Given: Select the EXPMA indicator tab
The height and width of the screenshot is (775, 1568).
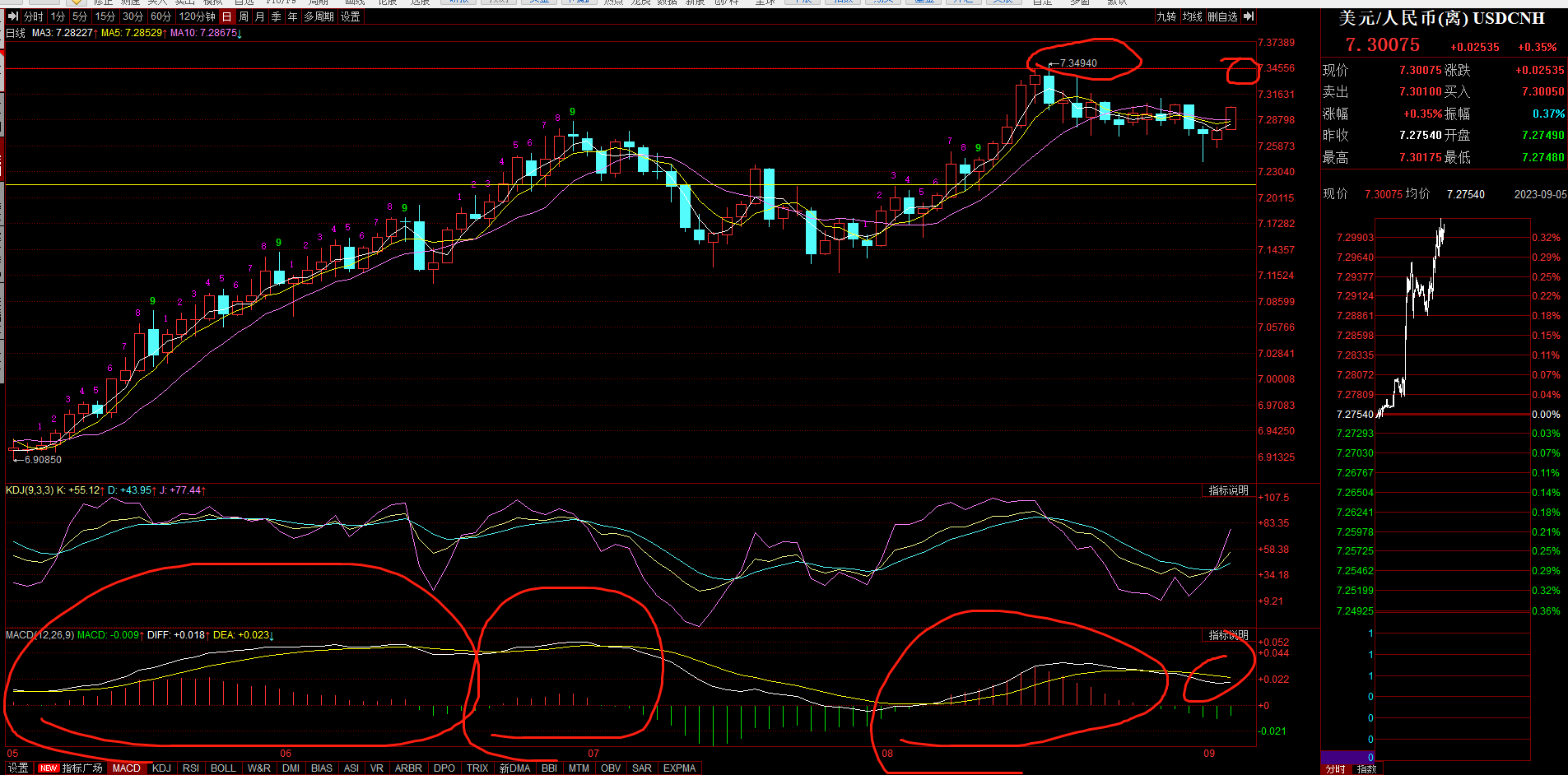Looking at the screenshot, I should point(679,768).
